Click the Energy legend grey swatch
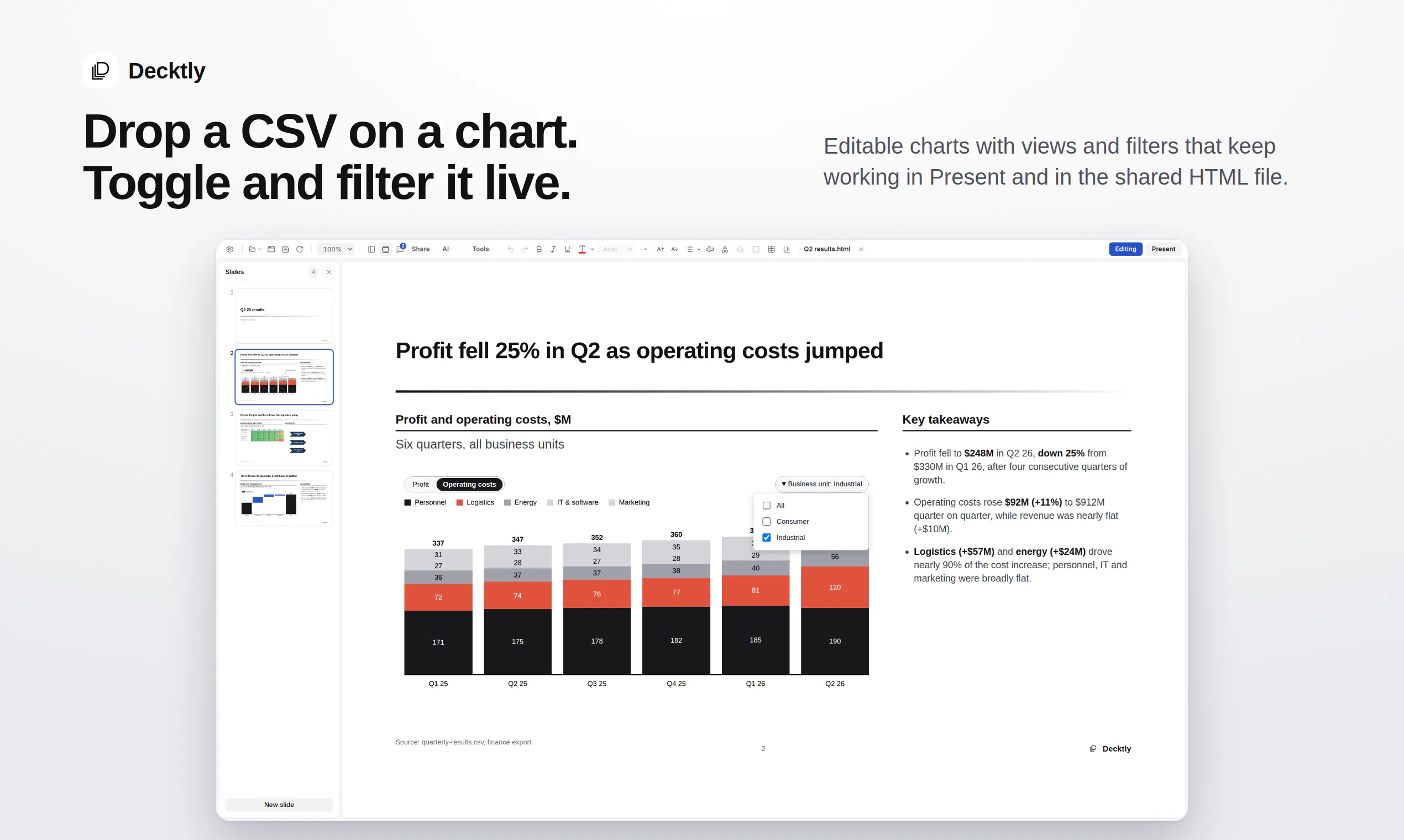This screenshot has width=1404, height=840. pos(507,503)
